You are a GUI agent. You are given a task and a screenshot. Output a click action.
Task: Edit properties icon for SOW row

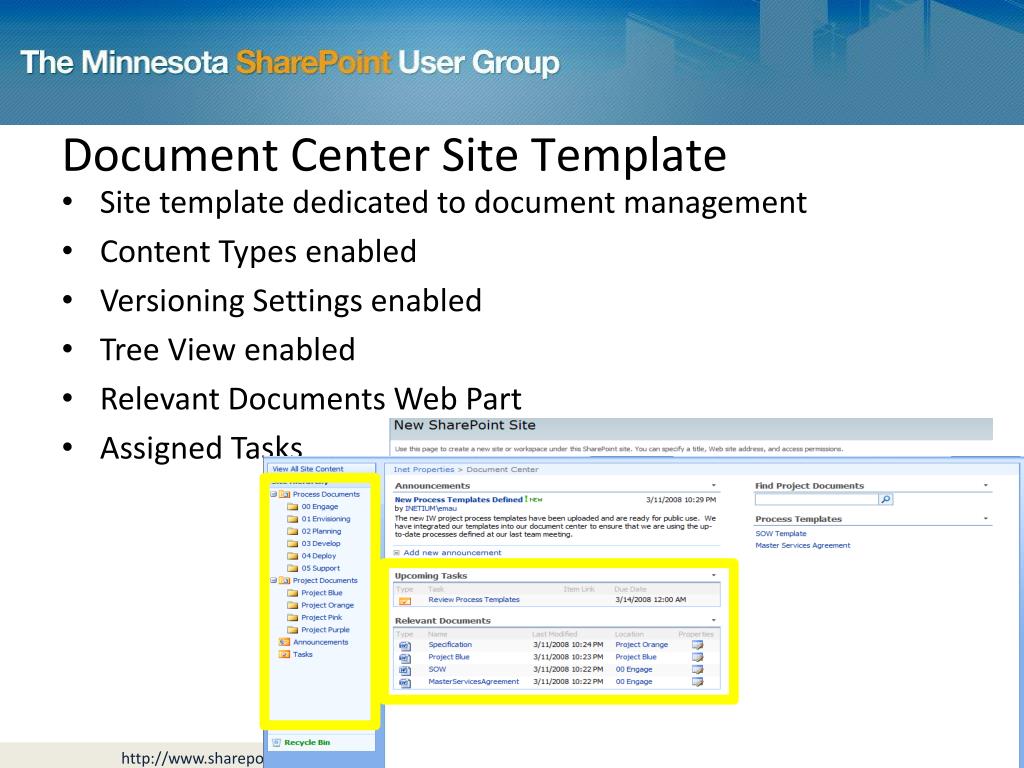[x=697, y=669]
